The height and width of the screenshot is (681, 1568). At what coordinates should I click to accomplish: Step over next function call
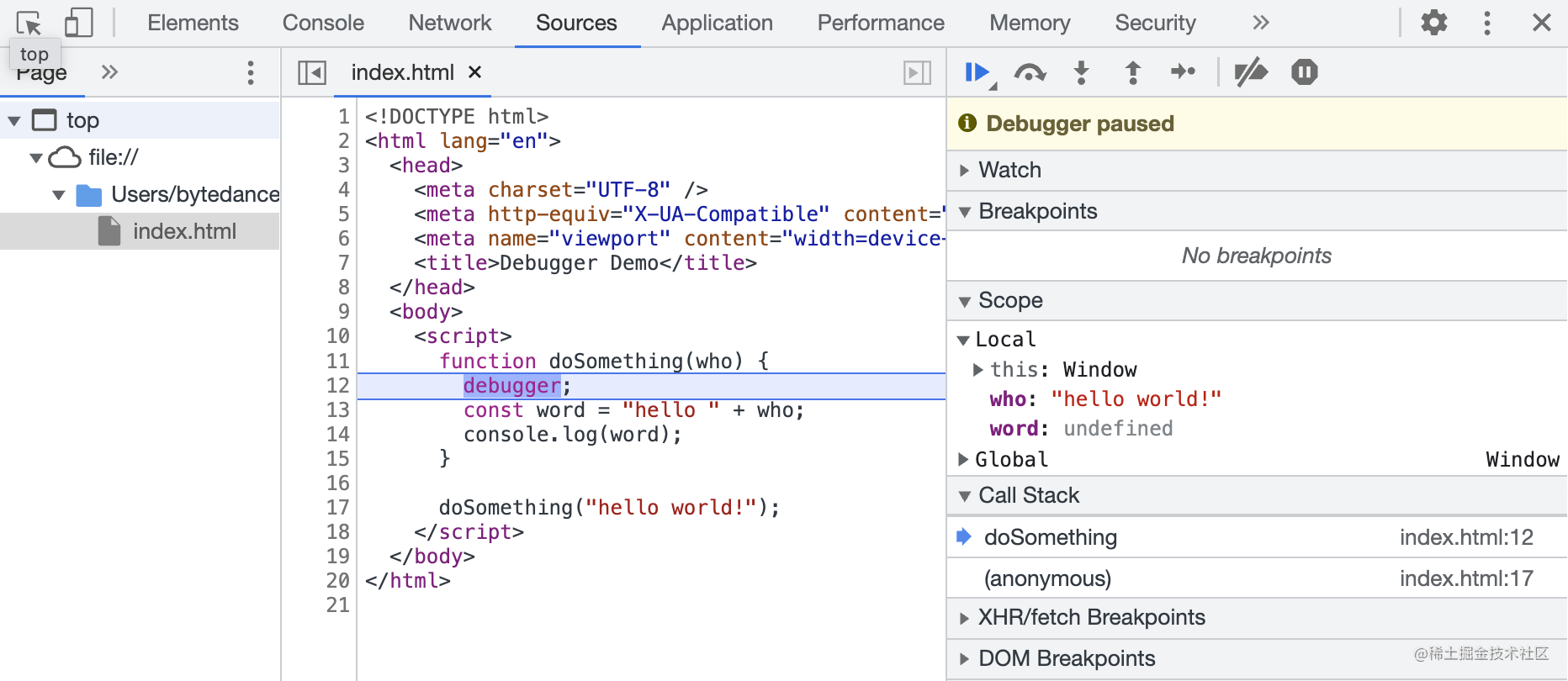point(1030,73)
